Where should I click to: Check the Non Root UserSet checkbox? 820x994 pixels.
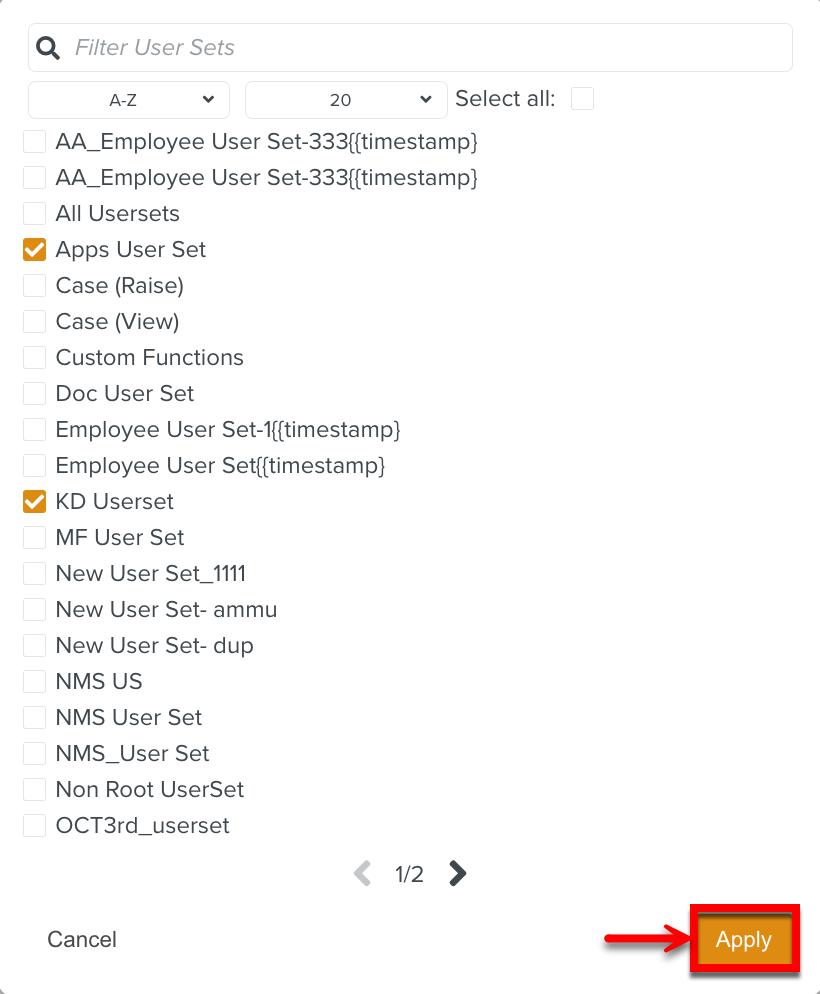(x=33, y=789)
